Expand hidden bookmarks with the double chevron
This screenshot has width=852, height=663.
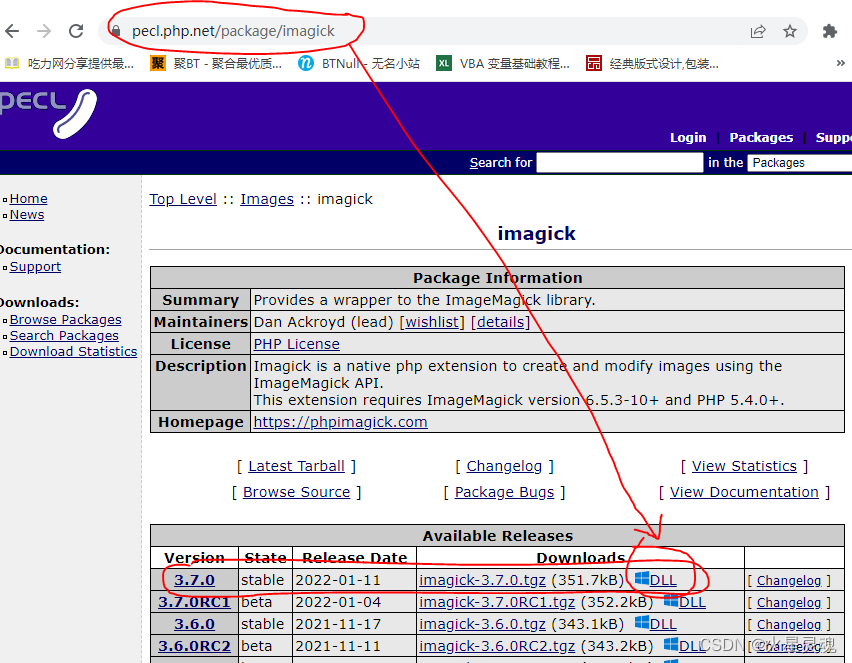(841, 63)
